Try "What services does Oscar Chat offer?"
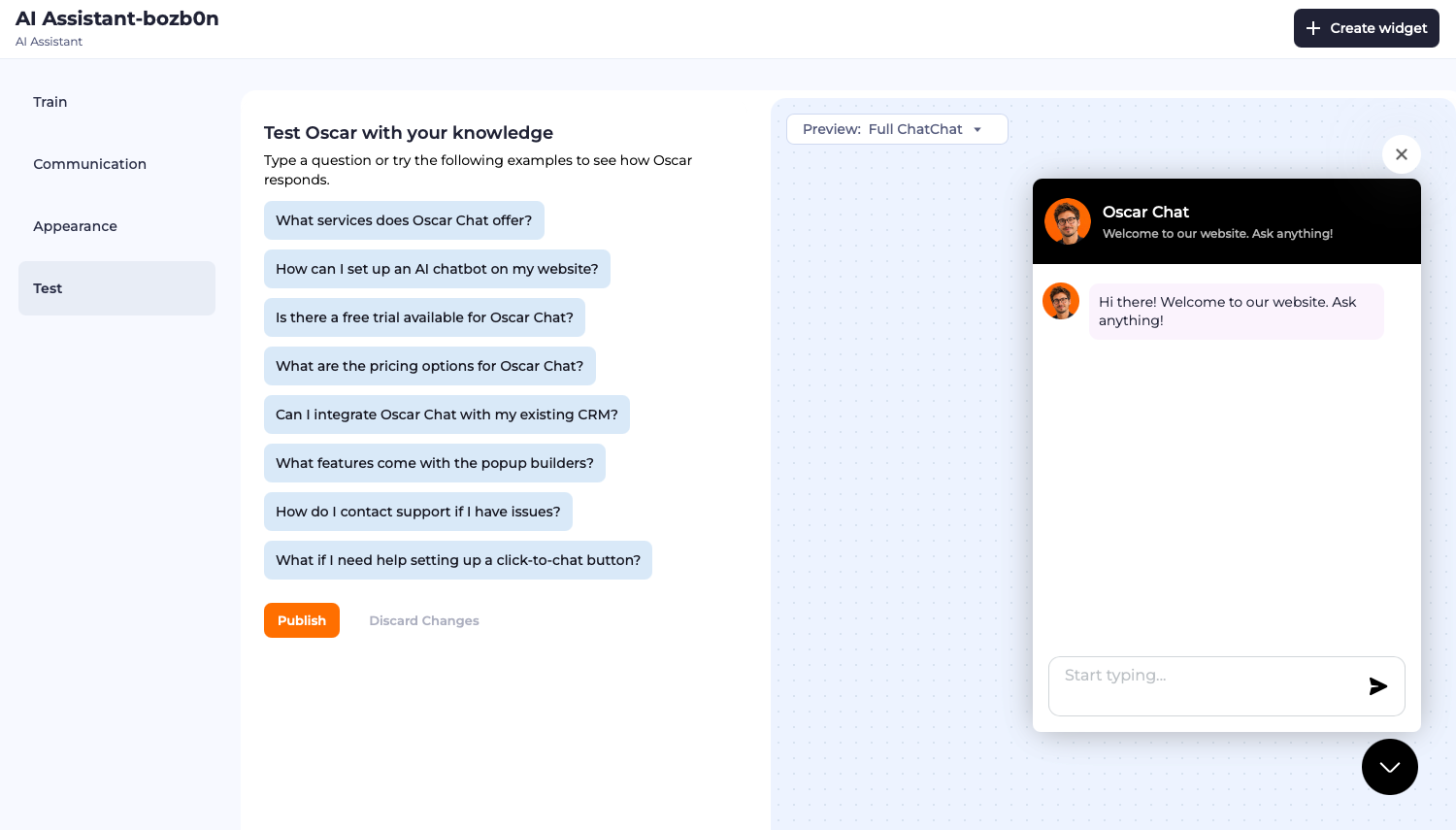Screen dimensions: 1456x830 coord(404,220)
